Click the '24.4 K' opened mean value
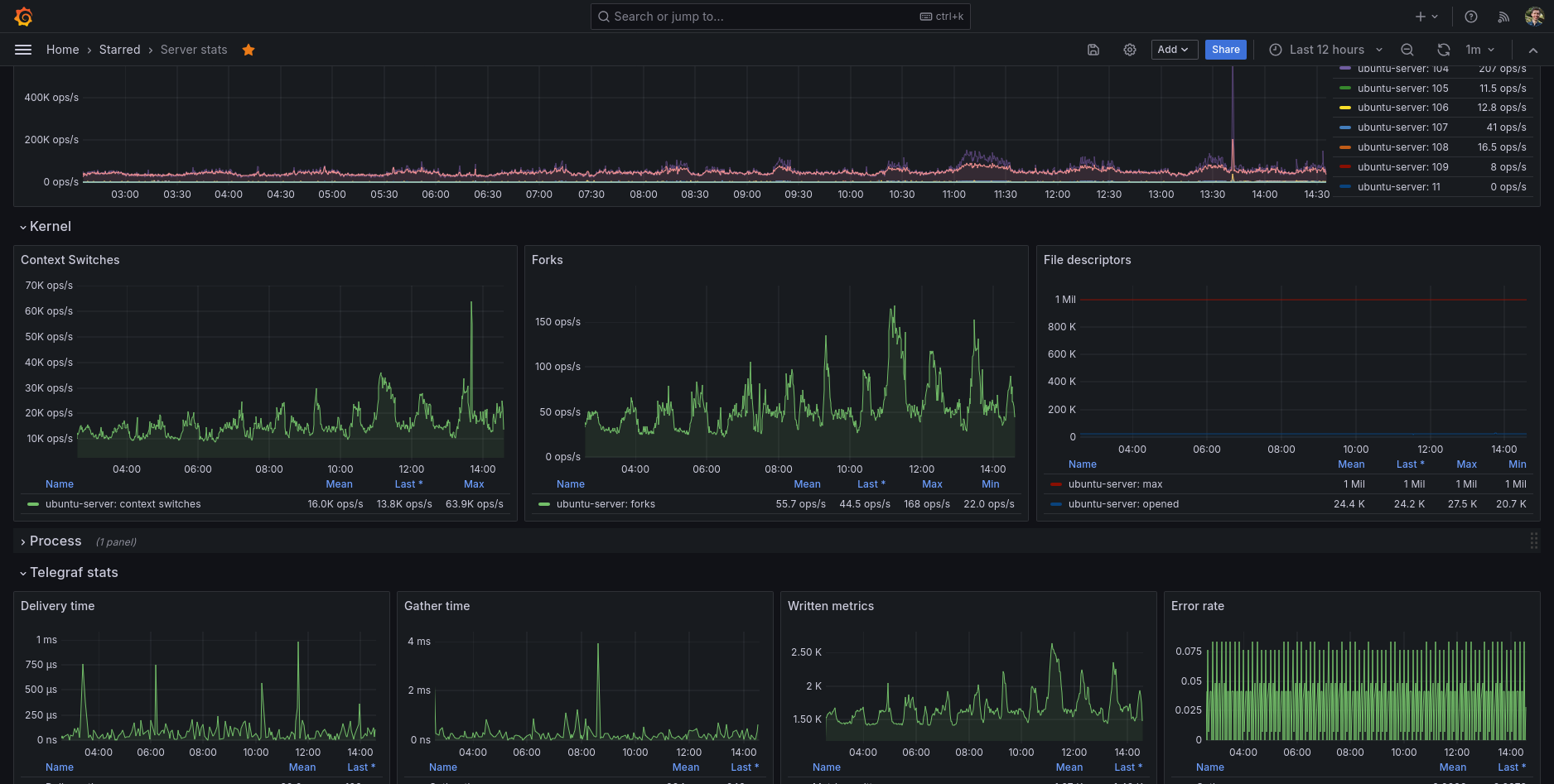 coord(1349,504)
